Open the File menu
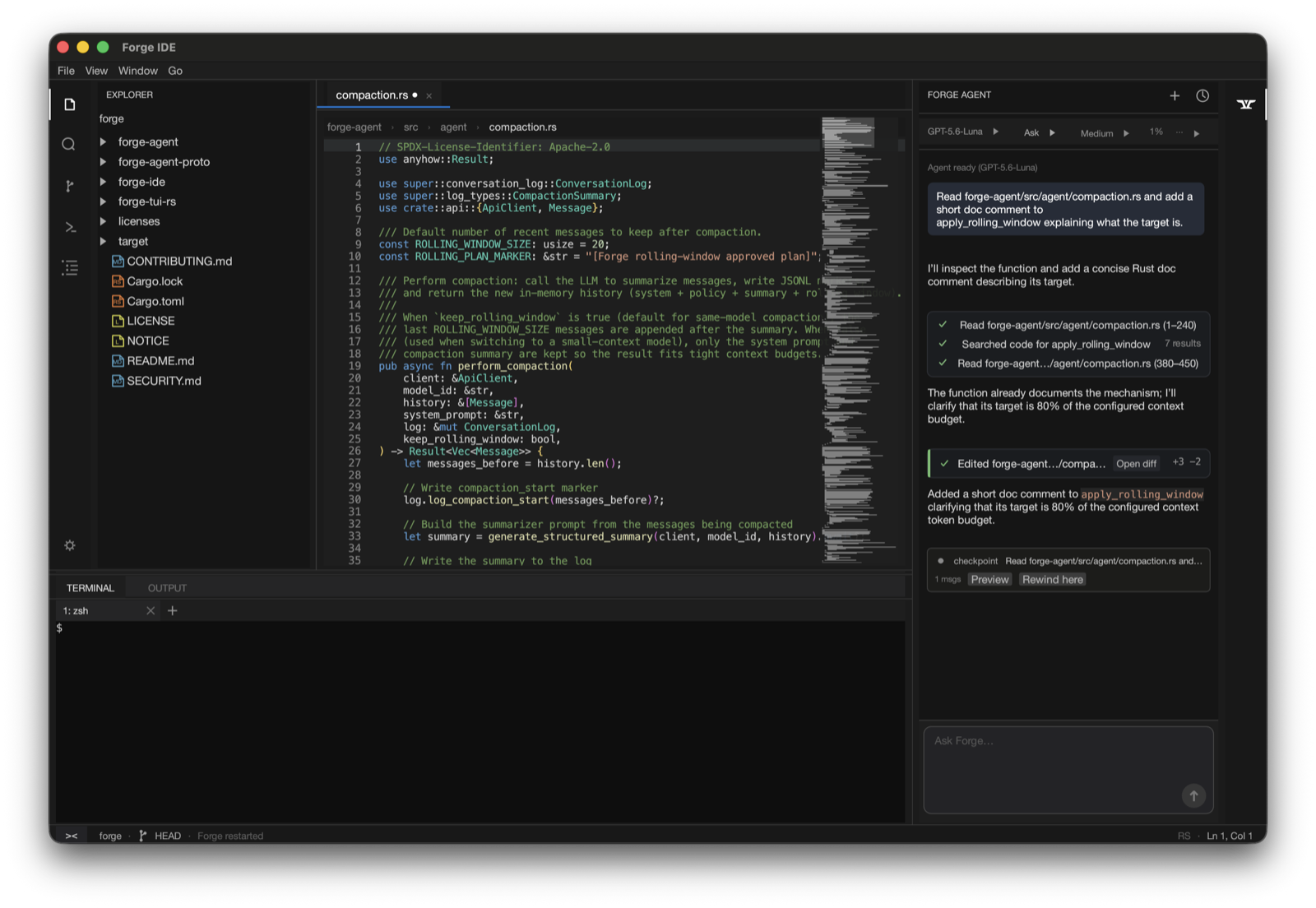The image size is (1316, 908). click(x=66, y=71)
